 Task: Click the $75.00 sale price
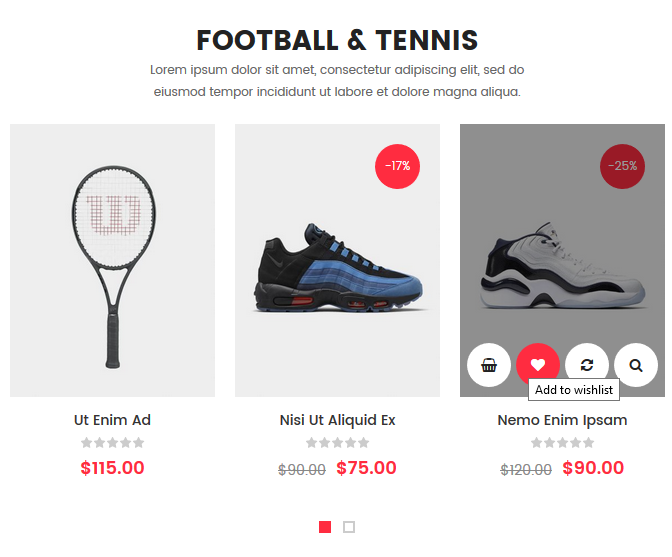366,468
